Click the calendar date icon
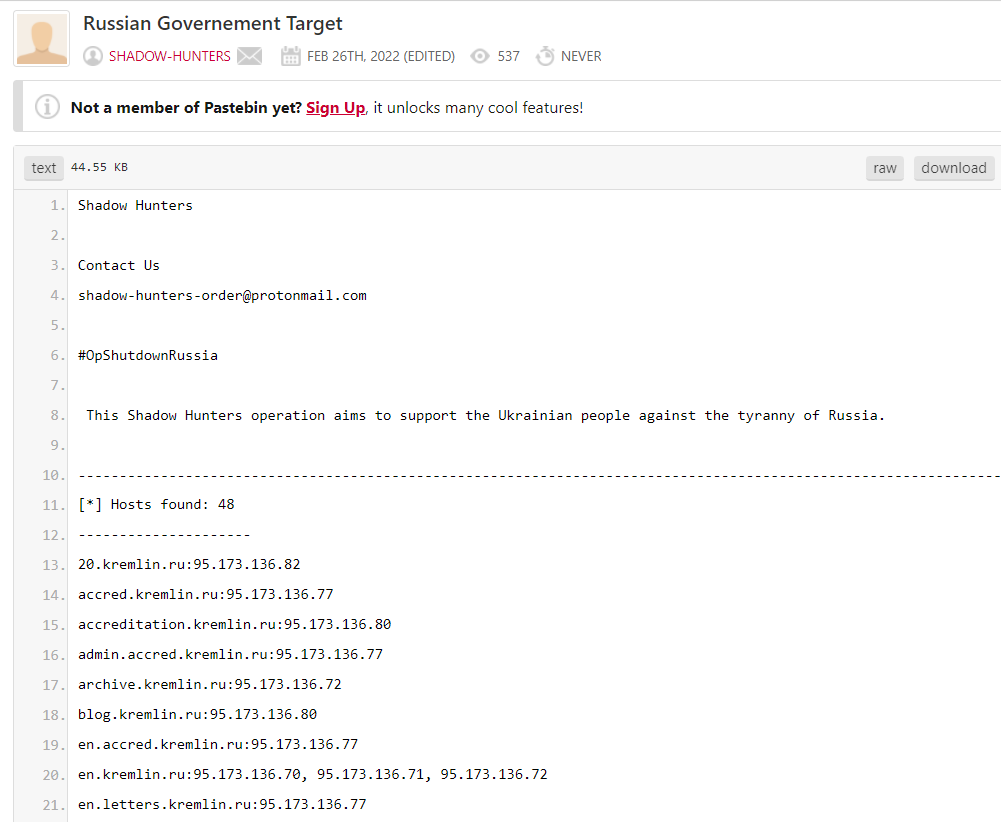This screenshot has height=822, width=1001. pyautogui.click(x=290, y=56)
